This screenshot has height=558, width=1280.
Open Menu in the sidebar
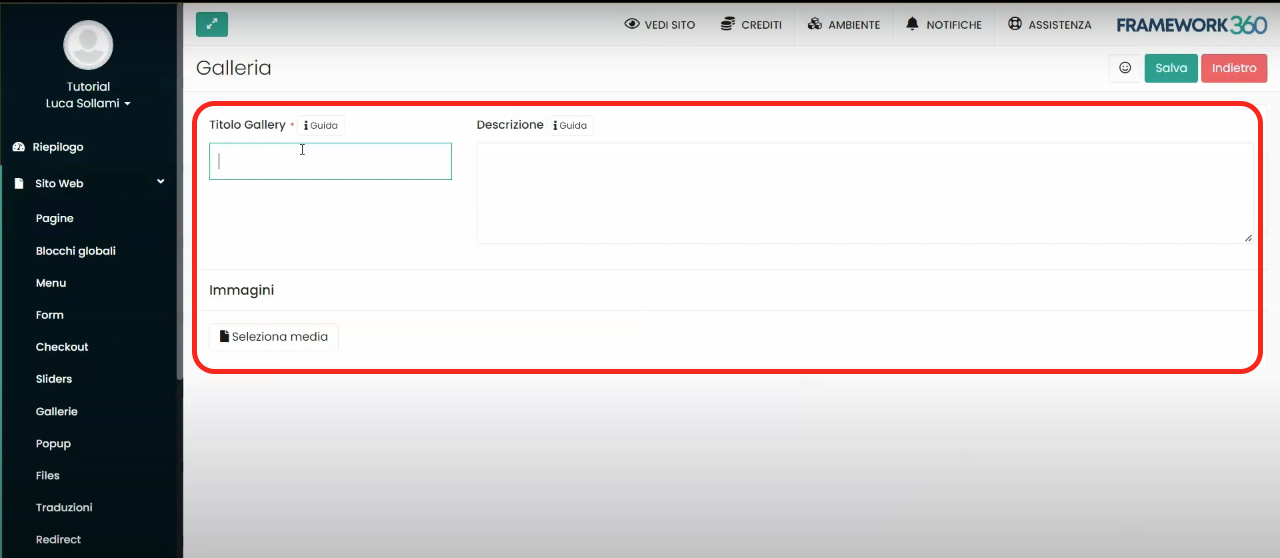pos(51,283)
